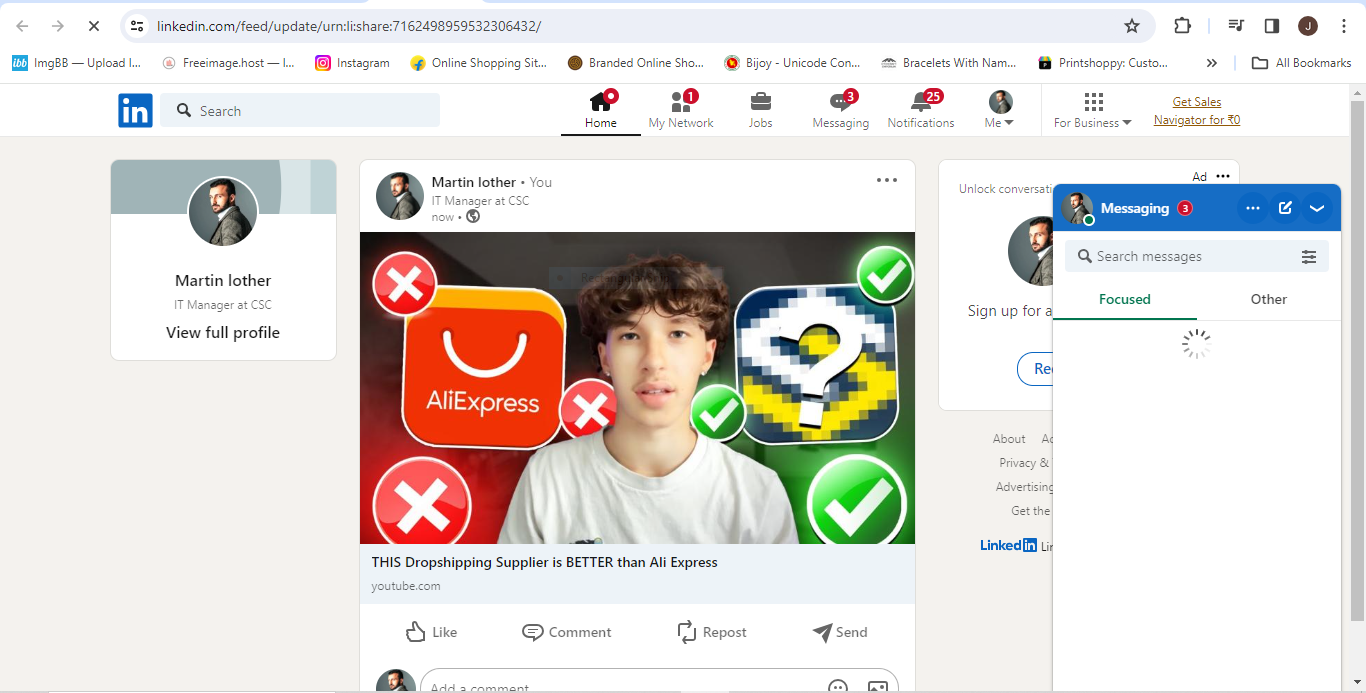Expand the Me profile menu
The image size is (1366, 693).
point(1000,109)
